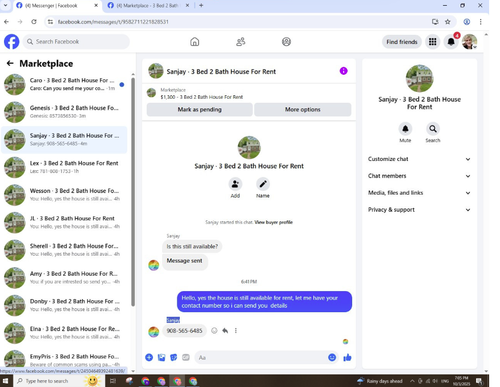Image resolution: width=500 pixels, height=387 pixels.
Task: Mute this conversation with bell icon
Action: point(405,129)
